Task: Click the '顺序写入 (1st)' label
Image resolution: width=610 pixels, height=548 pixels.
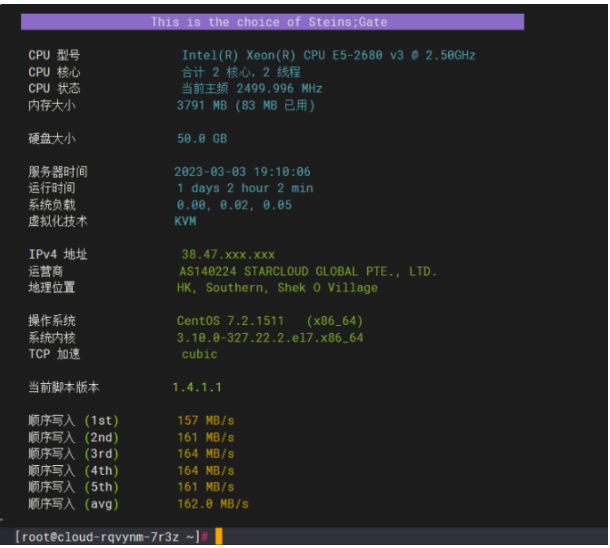Action: [x=73, y=420]
